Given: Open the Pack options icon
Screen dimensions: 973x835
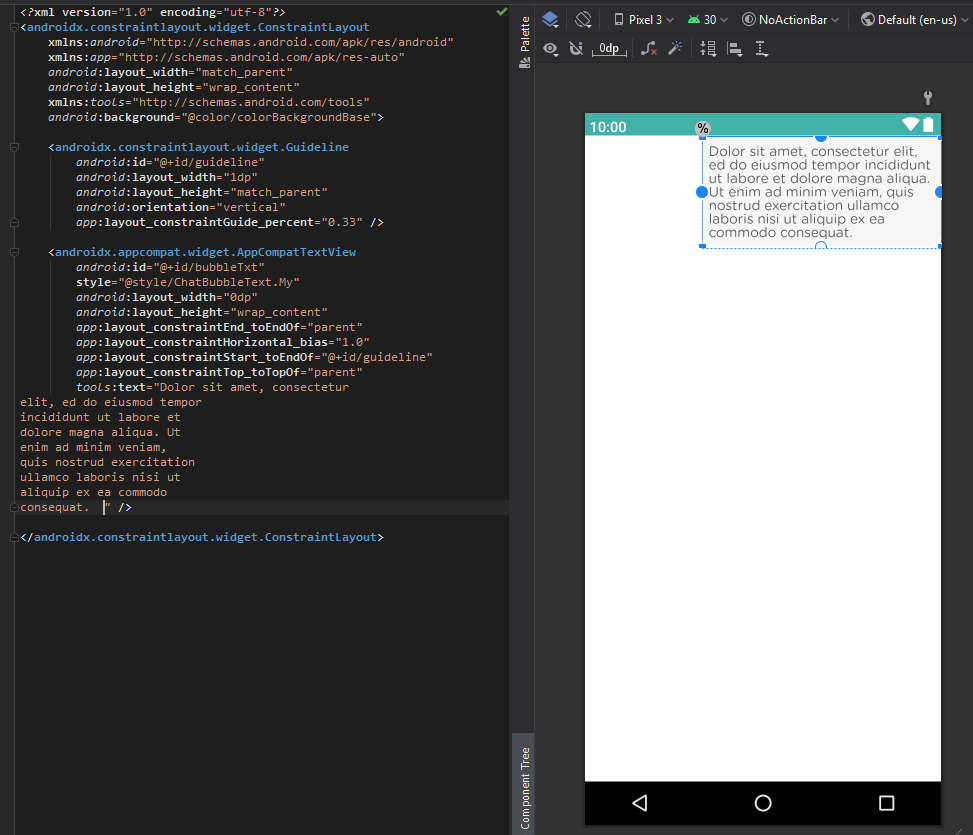Looking at the screenshot, I should point(708,48).
